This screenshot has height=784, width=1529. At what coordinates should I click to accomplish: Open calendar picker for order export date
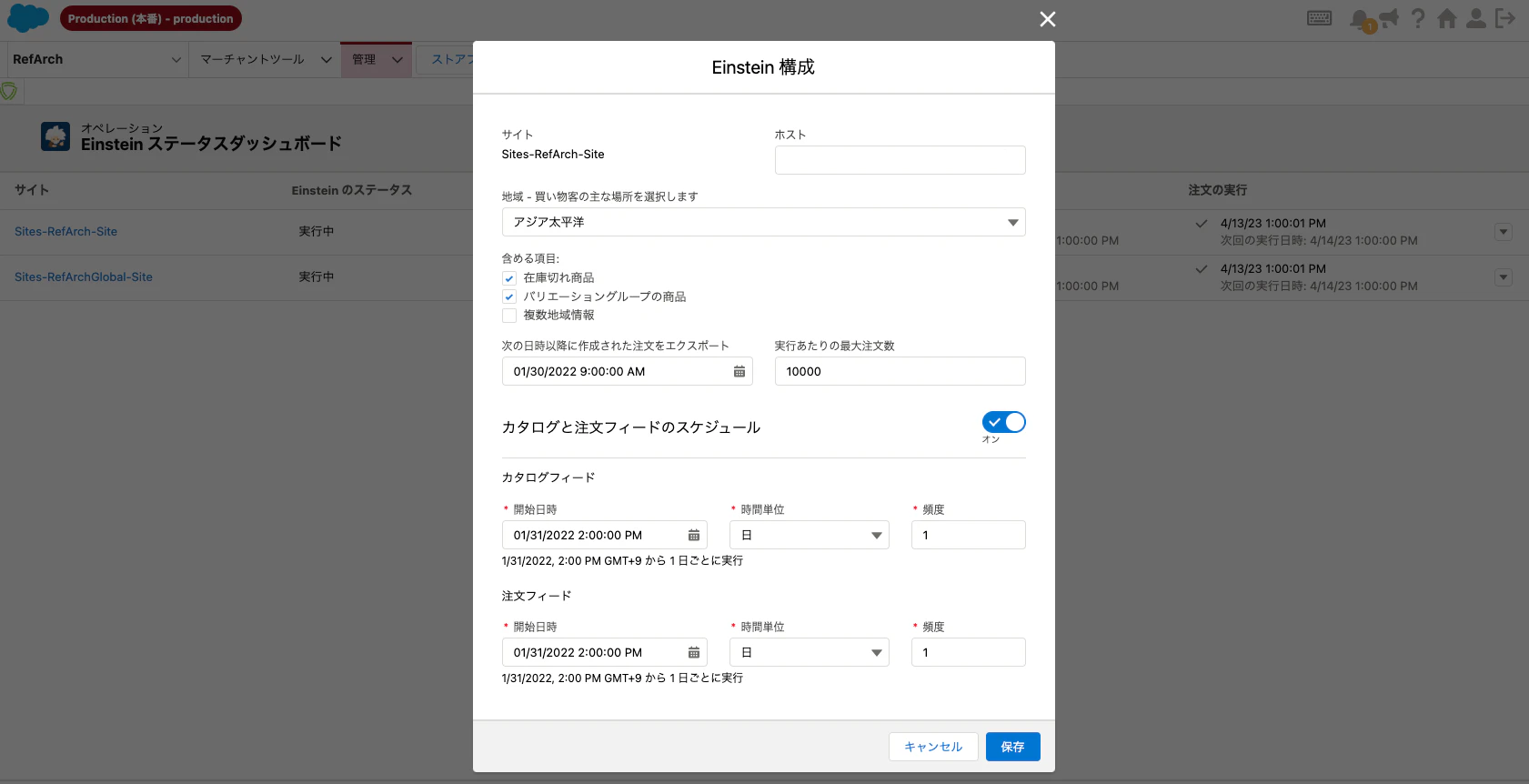click(x=739, y=371)
